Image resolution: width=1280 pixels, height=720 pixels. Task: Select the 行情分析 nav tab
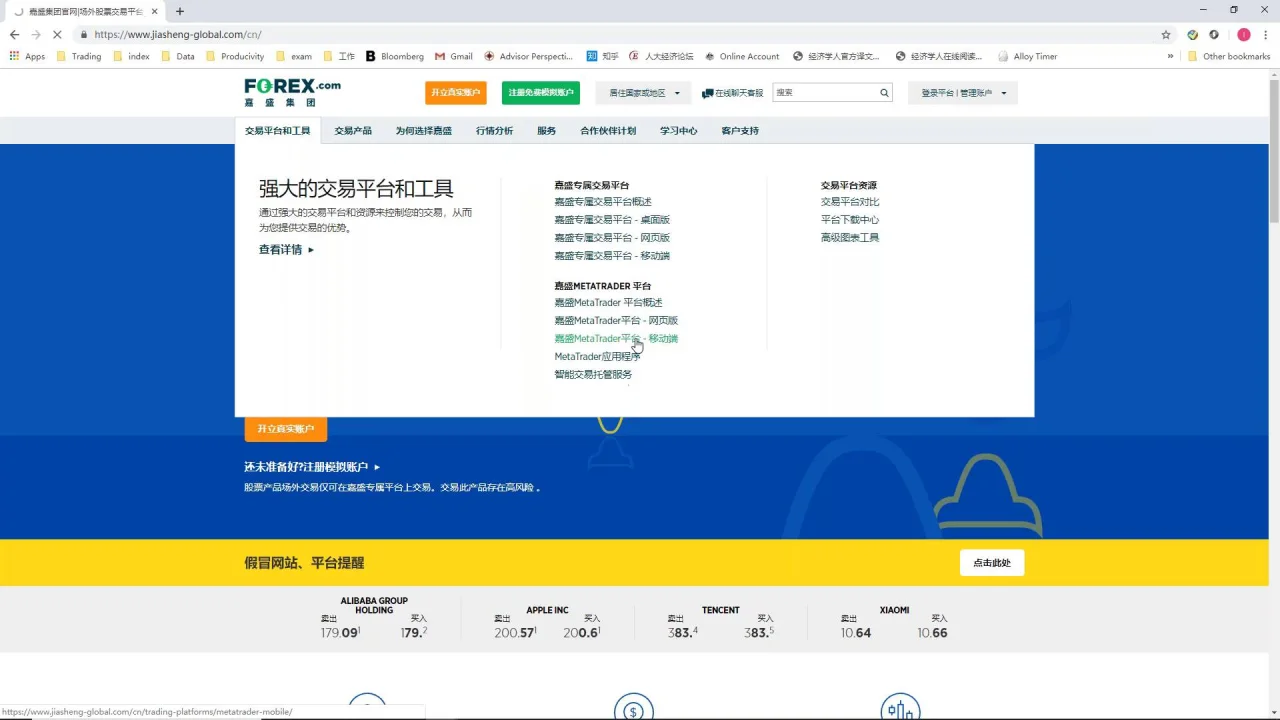coord(494,131)
